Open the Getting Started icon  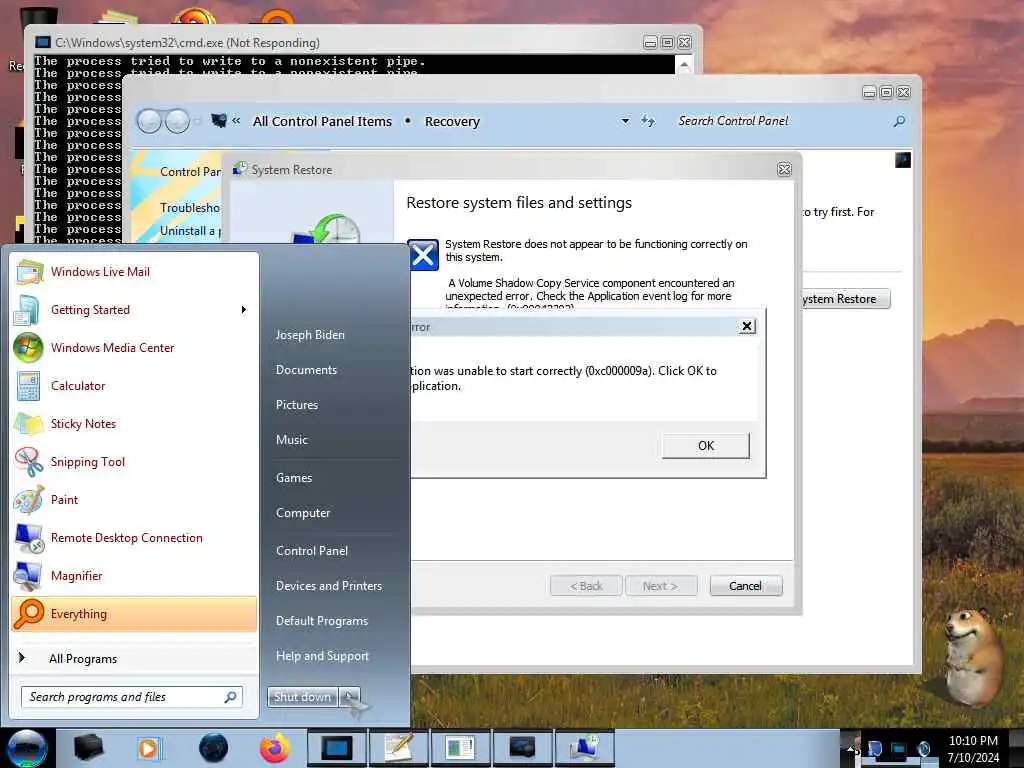27,310
